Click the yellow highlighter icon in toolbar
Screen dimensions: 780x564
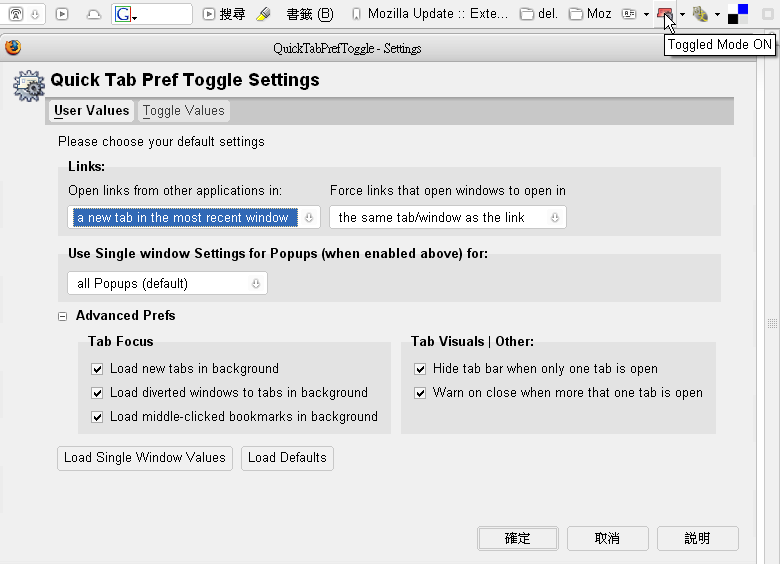pyautogui.click(x=264, y=14)
